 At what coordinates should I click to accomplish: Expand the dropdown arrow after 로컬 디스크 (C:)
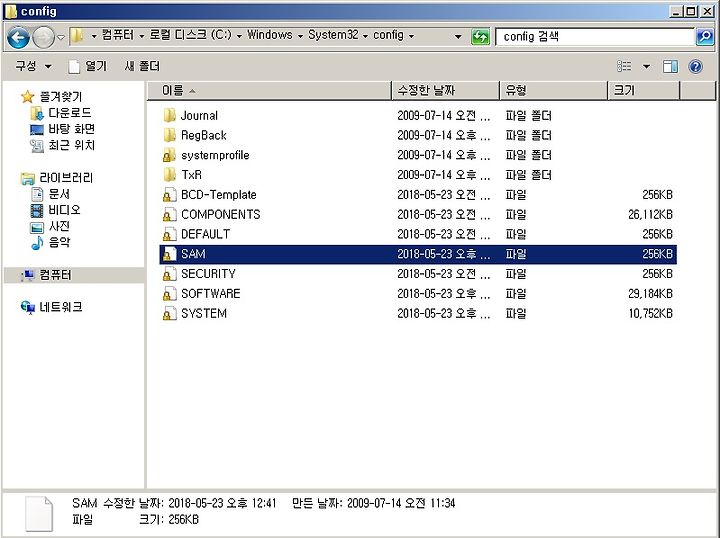239,36
